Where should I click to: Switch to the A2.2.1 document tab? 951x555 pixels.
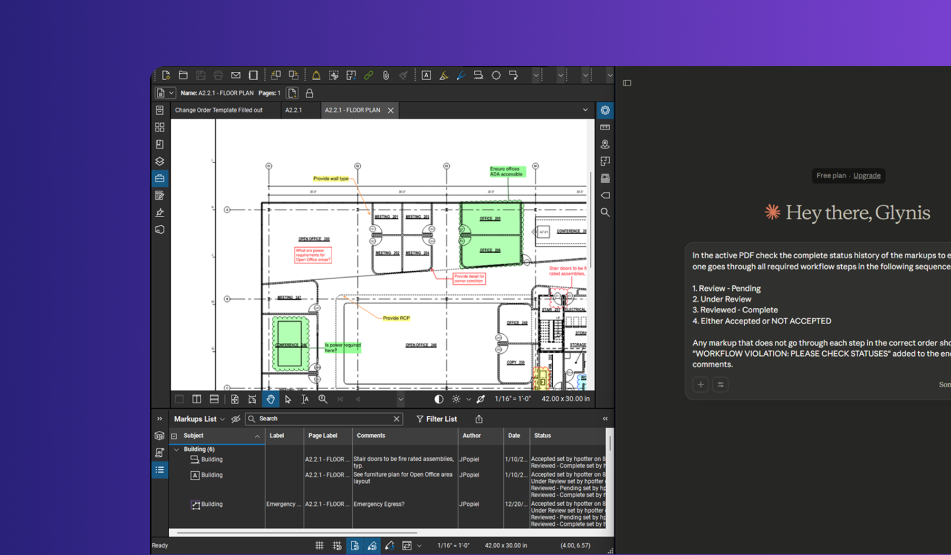(x=293, y=110)
